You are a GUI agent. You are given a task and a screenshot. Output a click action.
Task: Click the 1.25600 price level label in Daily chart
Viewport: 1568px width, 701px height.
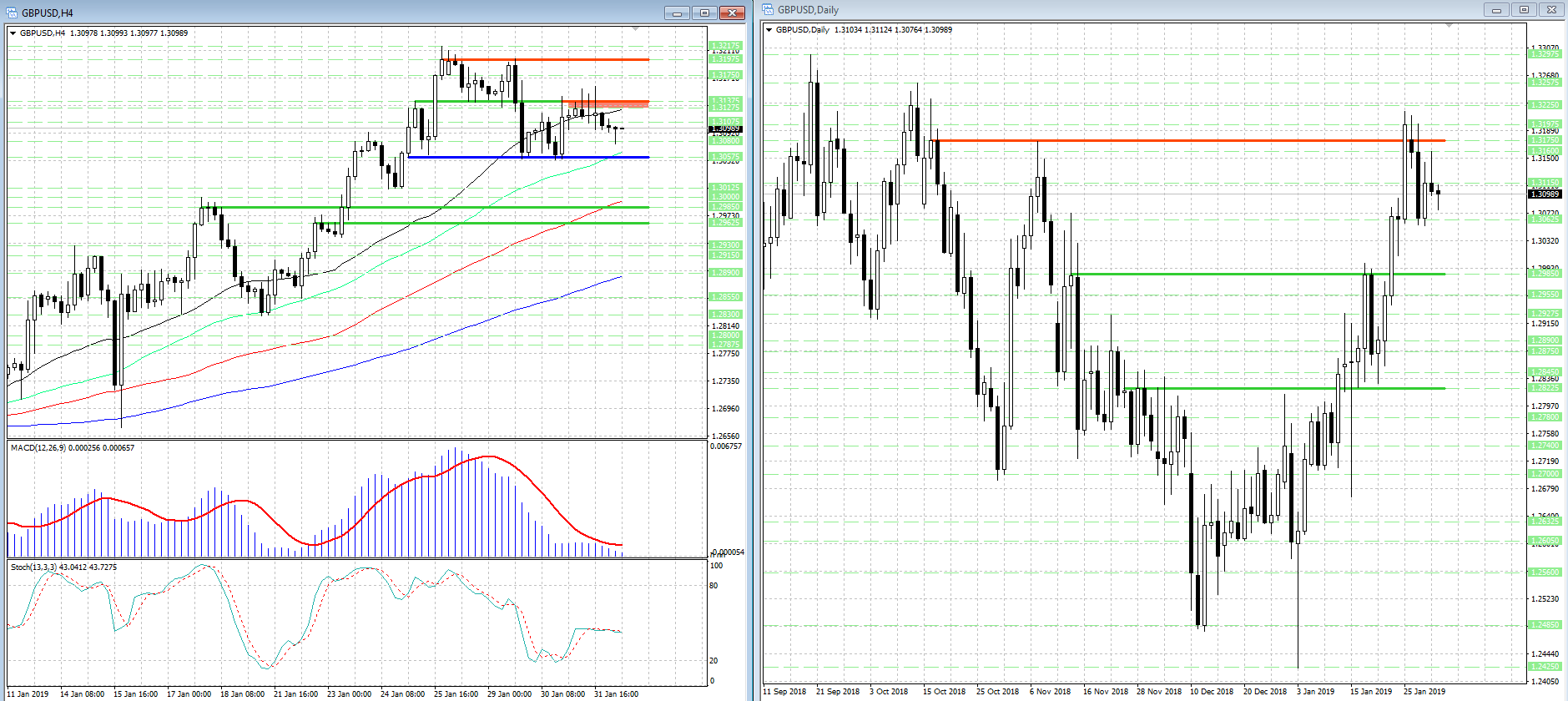coord(1545,572)
